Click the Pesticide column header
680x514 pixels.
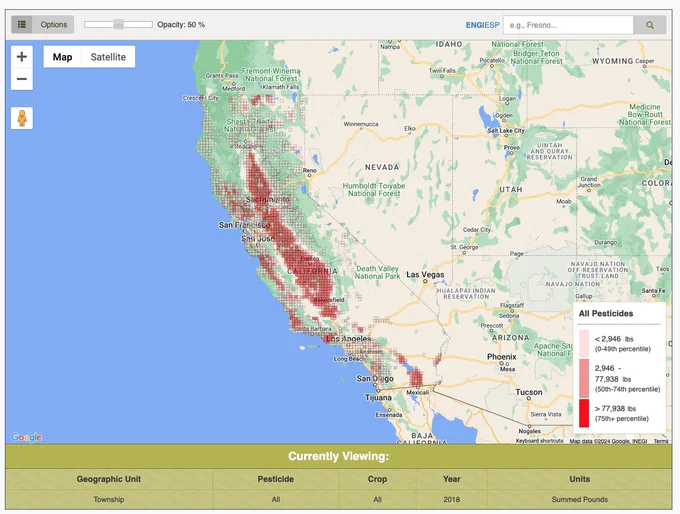[x=276, y=479]
